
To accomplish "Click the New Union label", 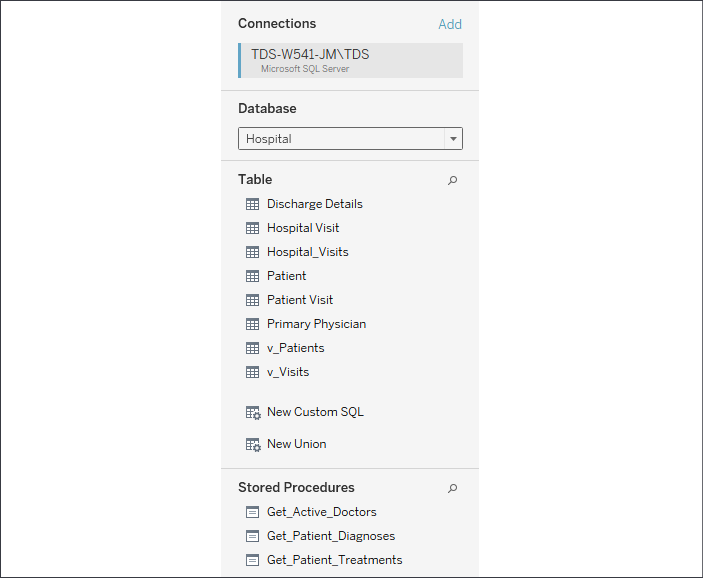I will (x=296, y=444).
